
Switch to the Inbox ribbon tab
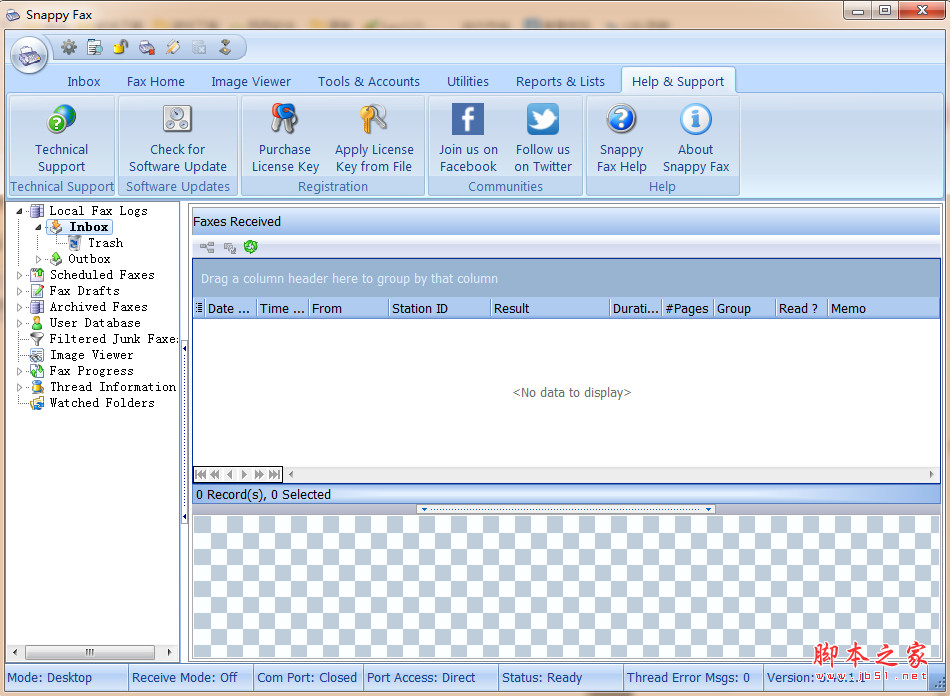tap(84, 81)
